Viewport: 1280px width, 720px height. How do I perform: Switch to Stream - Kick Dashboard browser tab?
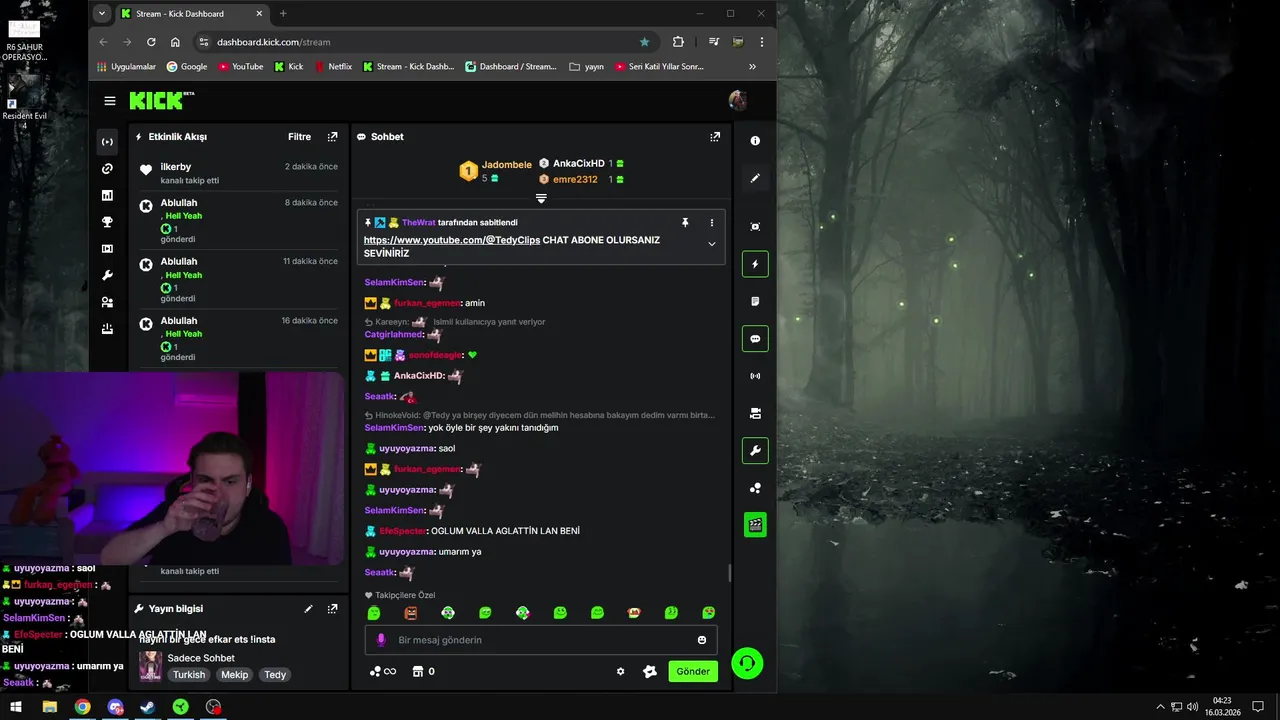pyautogui.click(x=190, y=14)
